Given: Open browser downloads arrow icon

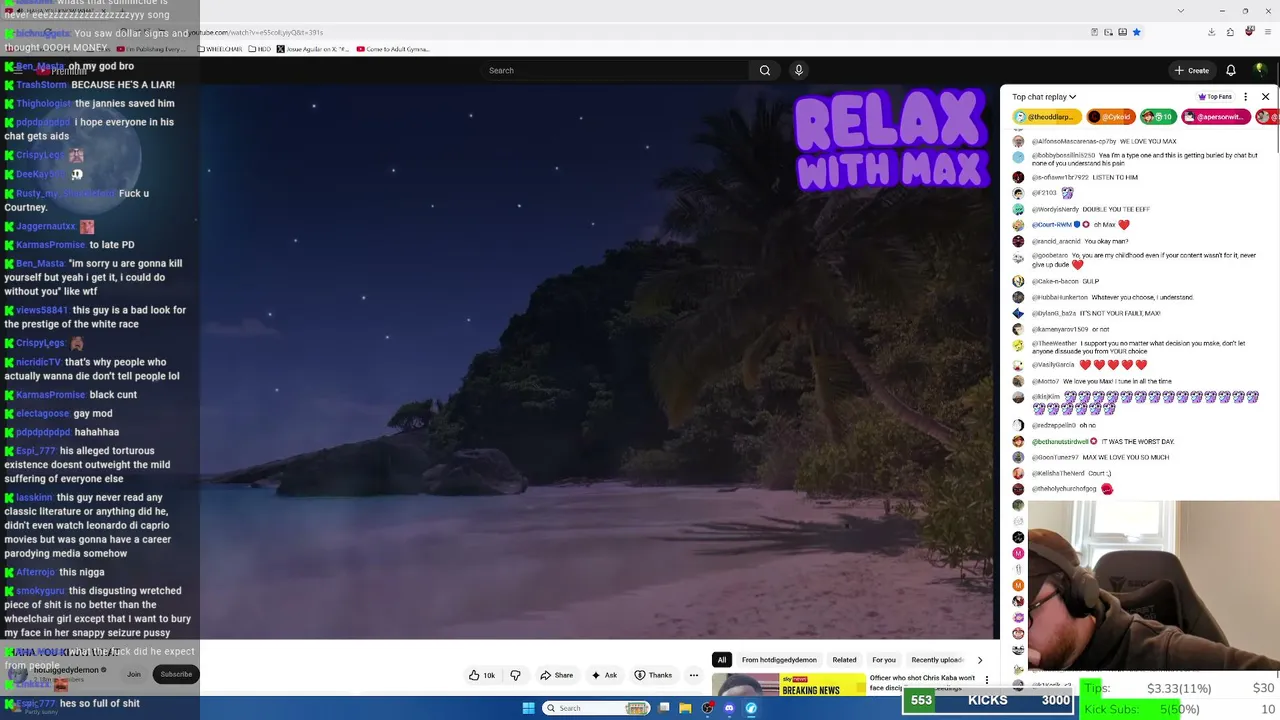Looking at the screenshot, I should pyautogui.click(x=1211, y=32).
